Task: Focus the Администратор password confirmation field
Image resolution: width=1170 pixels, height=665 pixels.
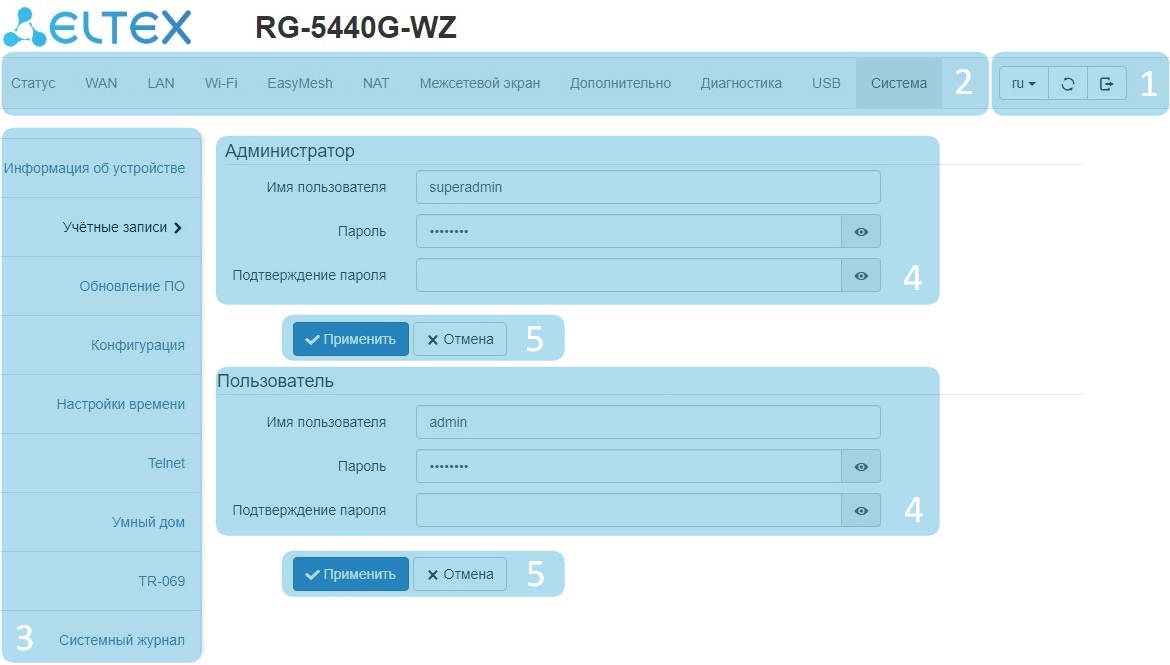Action: click(629, 275)
